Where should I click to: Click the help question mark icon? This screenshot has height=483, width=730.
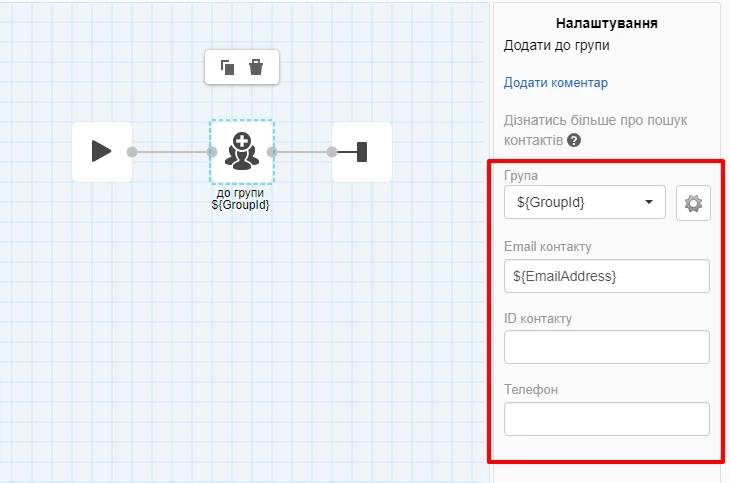click(574, 141)
